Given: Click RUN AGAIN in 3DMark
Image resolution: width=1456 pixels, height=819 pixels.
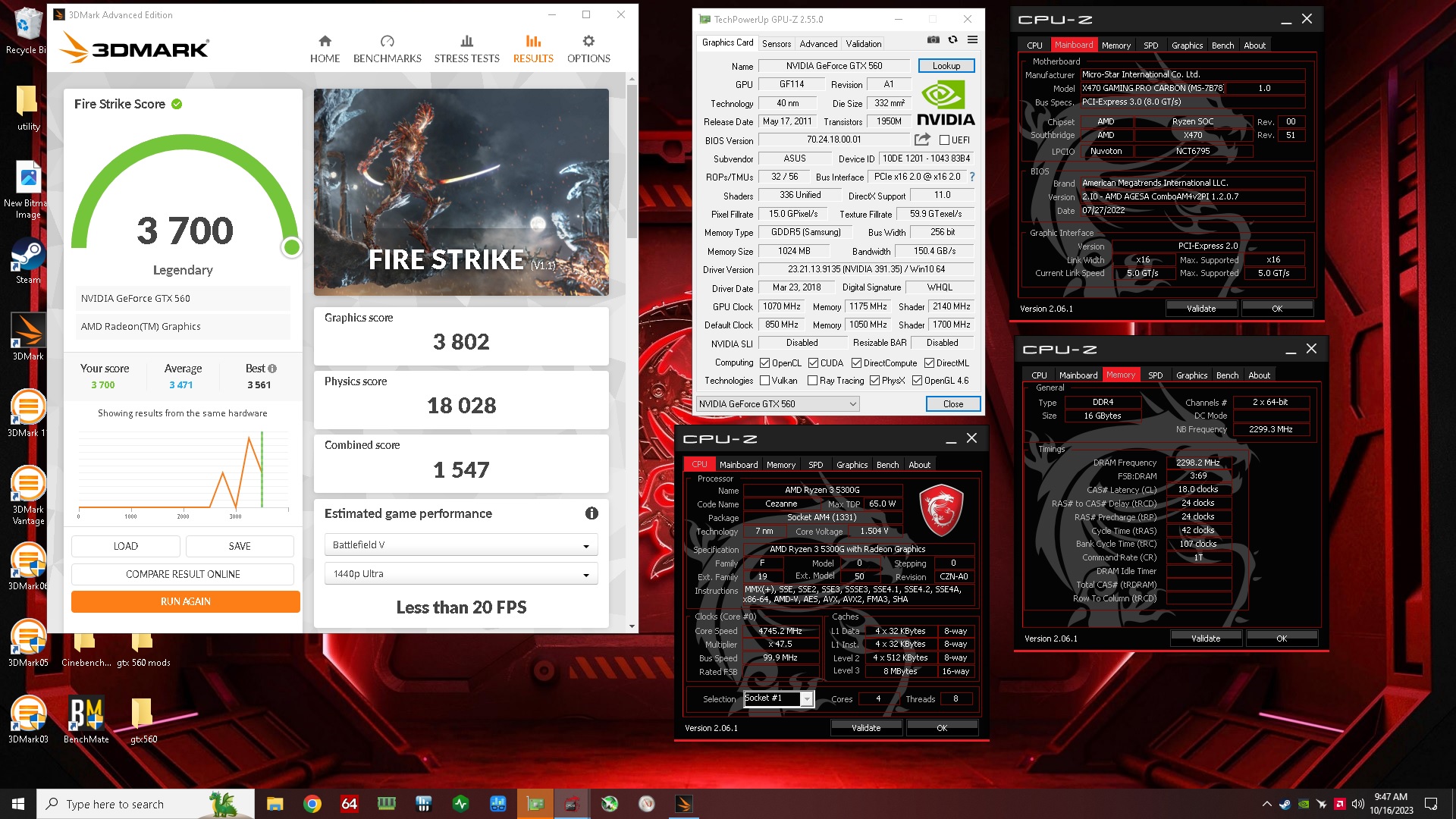Looking at the screenshot, I should click(186, 601).
